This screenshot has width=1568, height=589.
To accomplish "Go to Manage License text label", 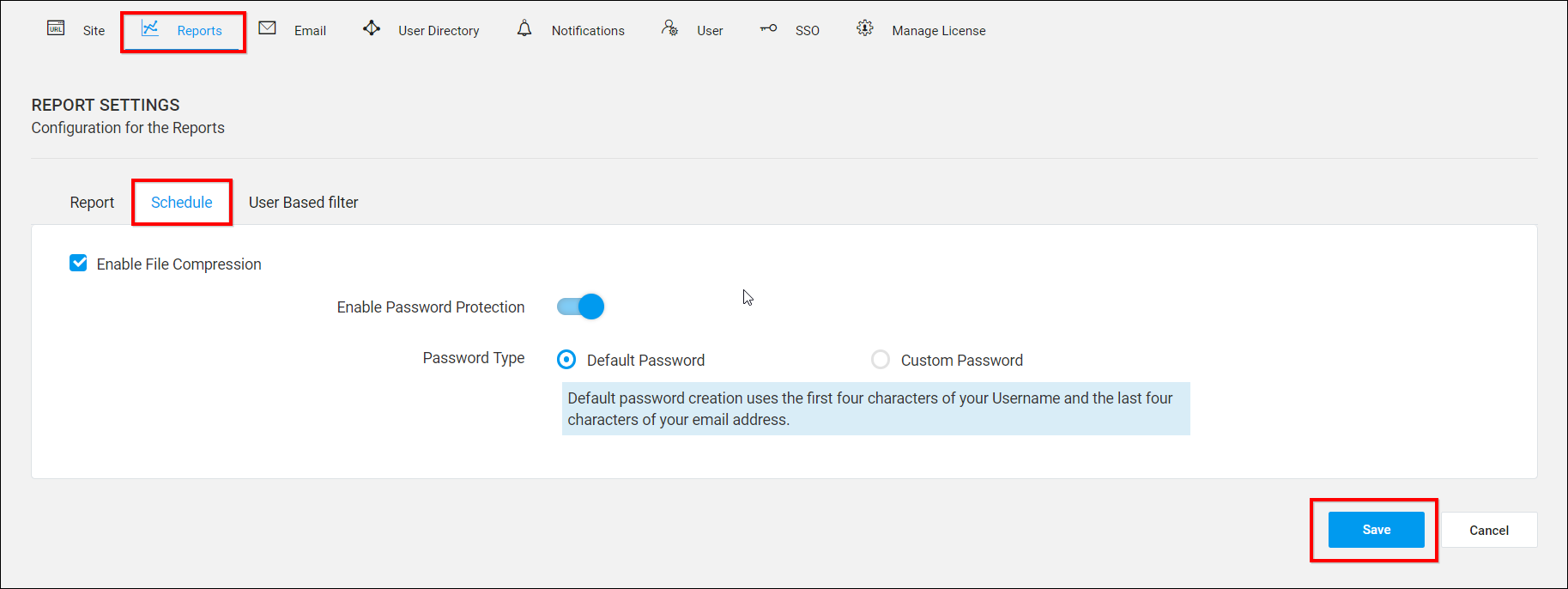I will 938,31.
